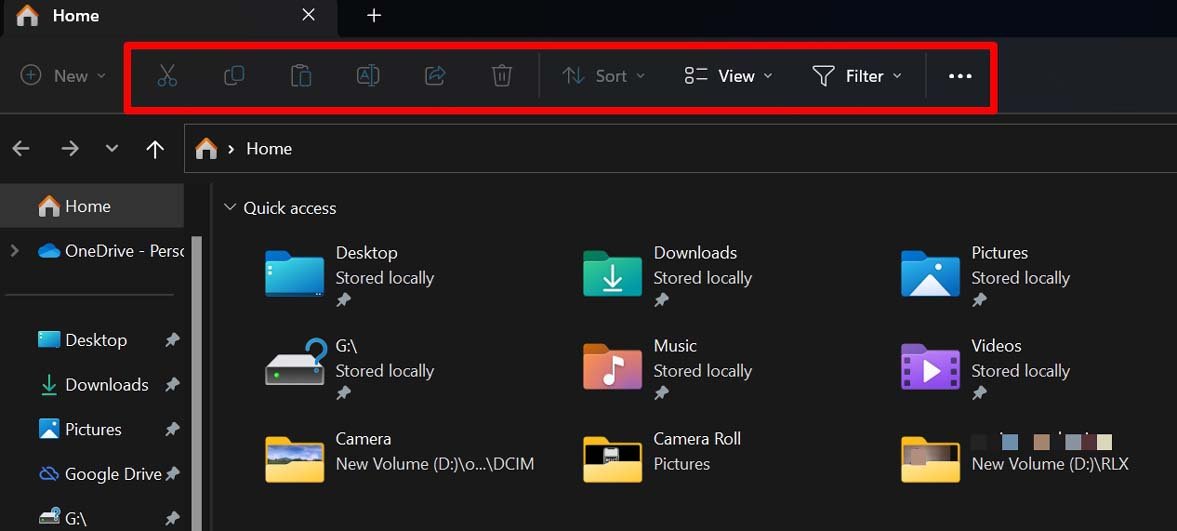
Task: Go up one folder level arrow
Action: pyautogui.click(x=155, y=149)
